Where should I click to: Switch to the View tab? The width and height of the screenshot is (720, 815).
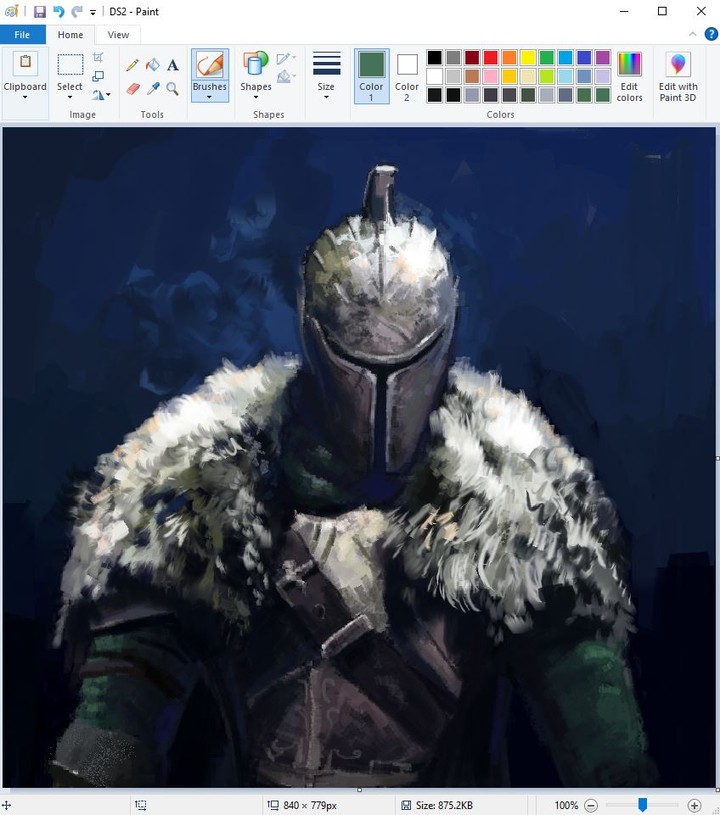[x=118, y=35]
